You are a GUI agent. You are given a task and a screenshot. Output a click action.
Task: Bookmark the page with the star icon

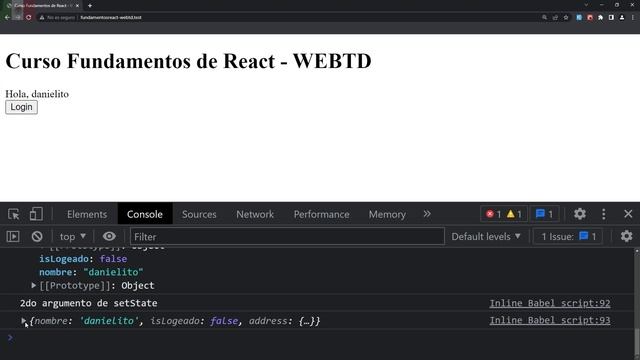[x=566, y=18]
